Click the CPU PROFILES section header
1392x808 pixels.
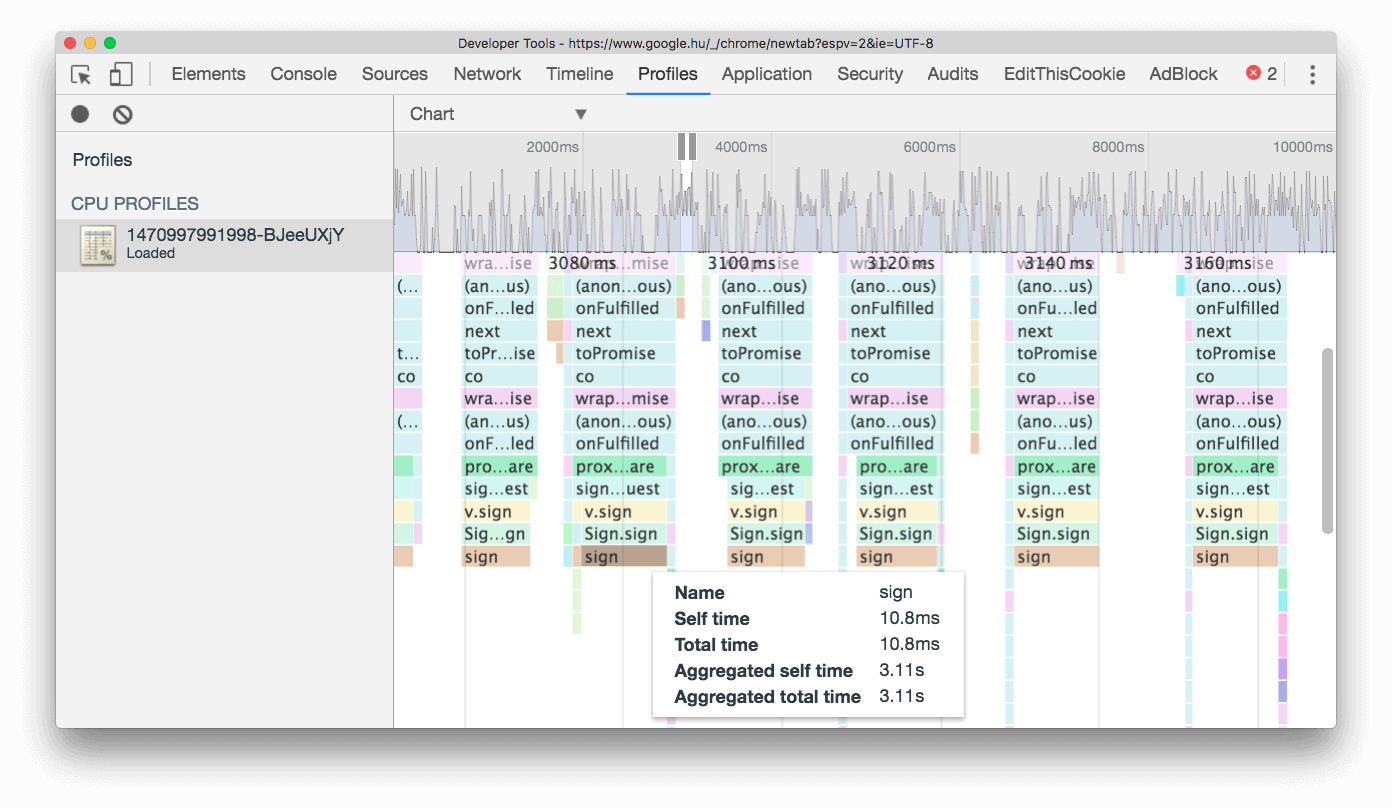[x=135, y=204]
